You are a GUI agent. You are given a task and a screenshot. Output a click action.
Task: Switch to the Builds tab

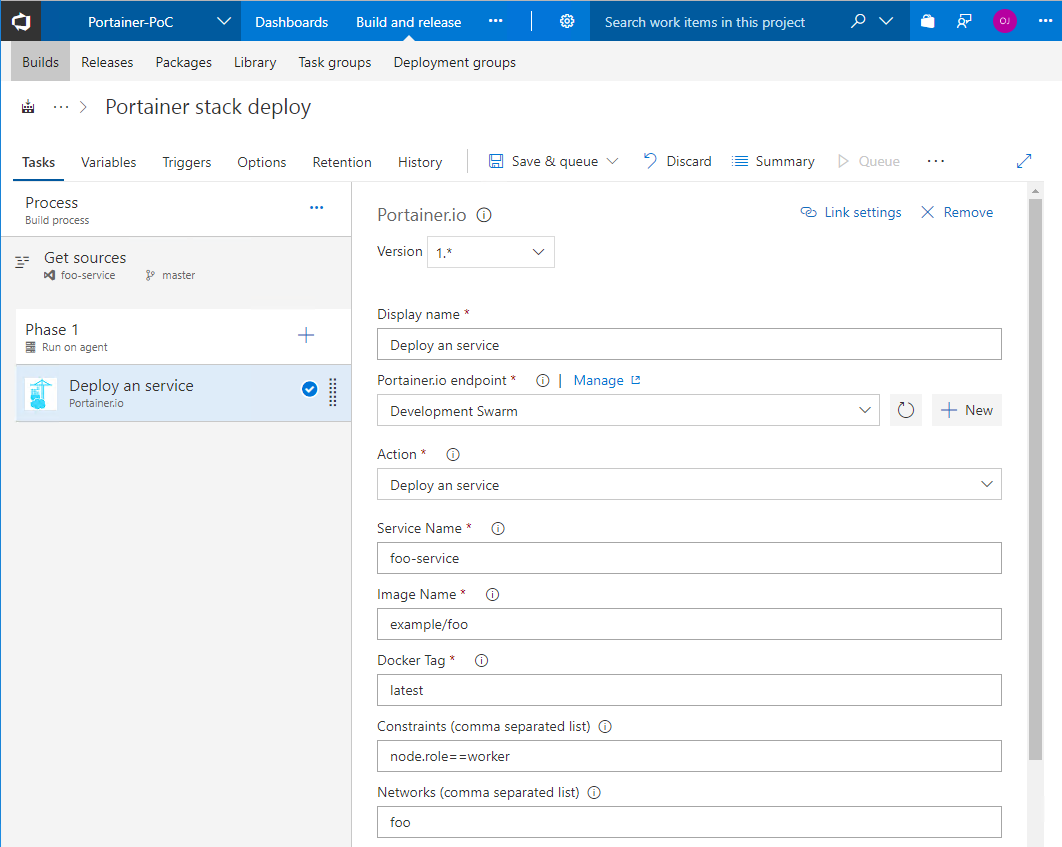(41, 62)
